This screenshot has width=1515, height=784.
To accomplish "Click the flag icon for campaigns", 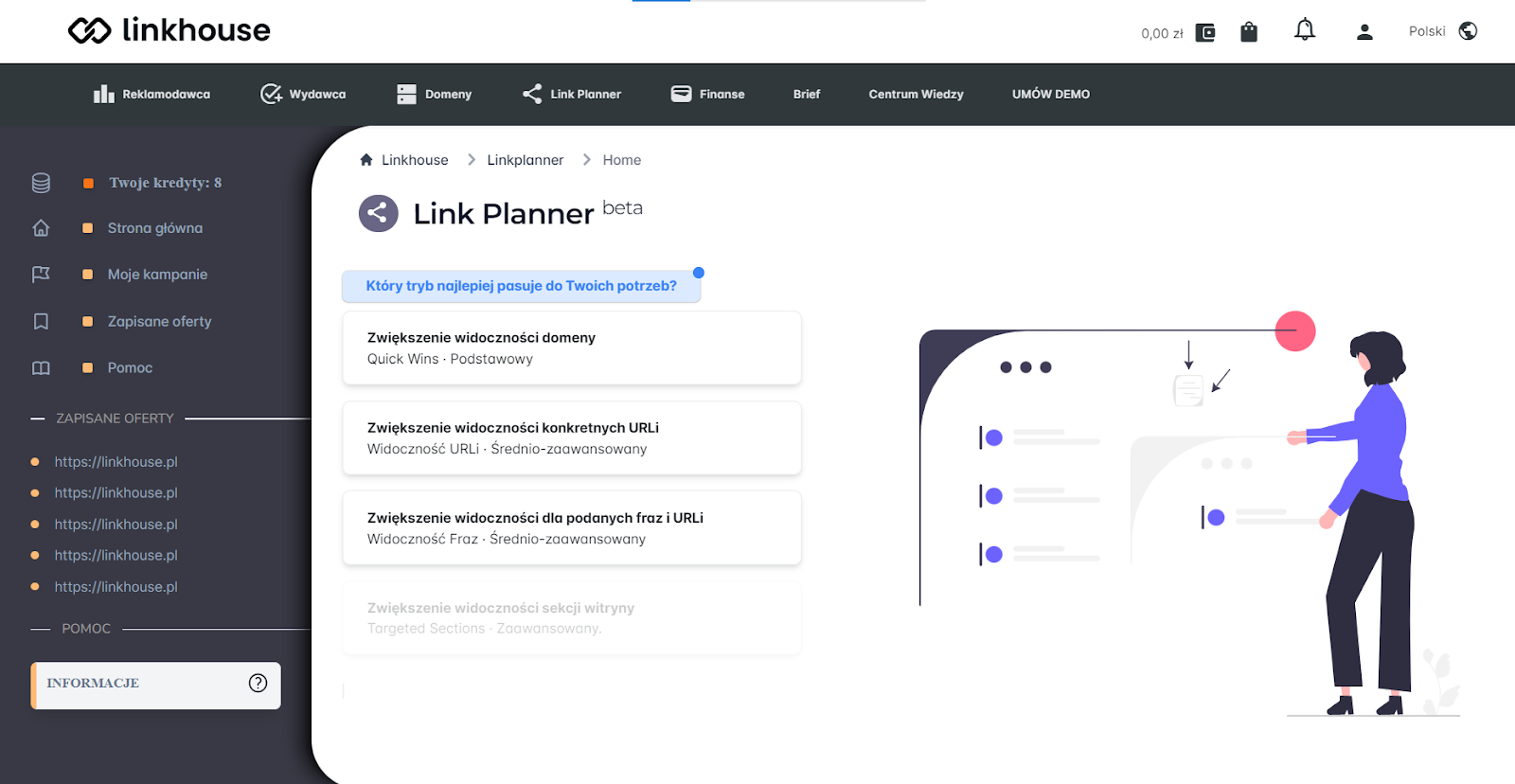I will coord(41,275).
